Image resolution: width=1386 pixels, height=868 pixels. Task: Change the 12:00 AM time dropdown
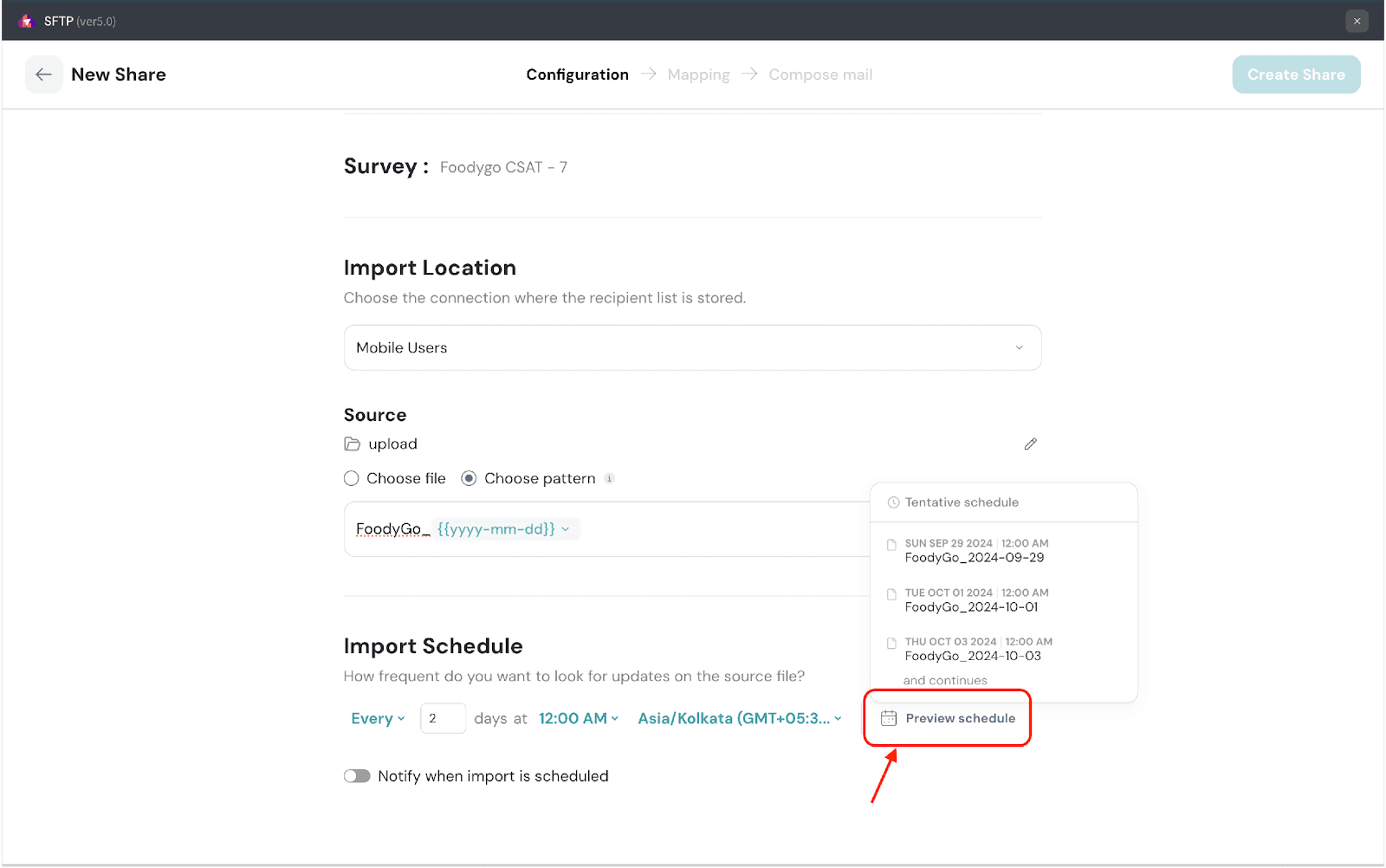click(x=578, y=719)
